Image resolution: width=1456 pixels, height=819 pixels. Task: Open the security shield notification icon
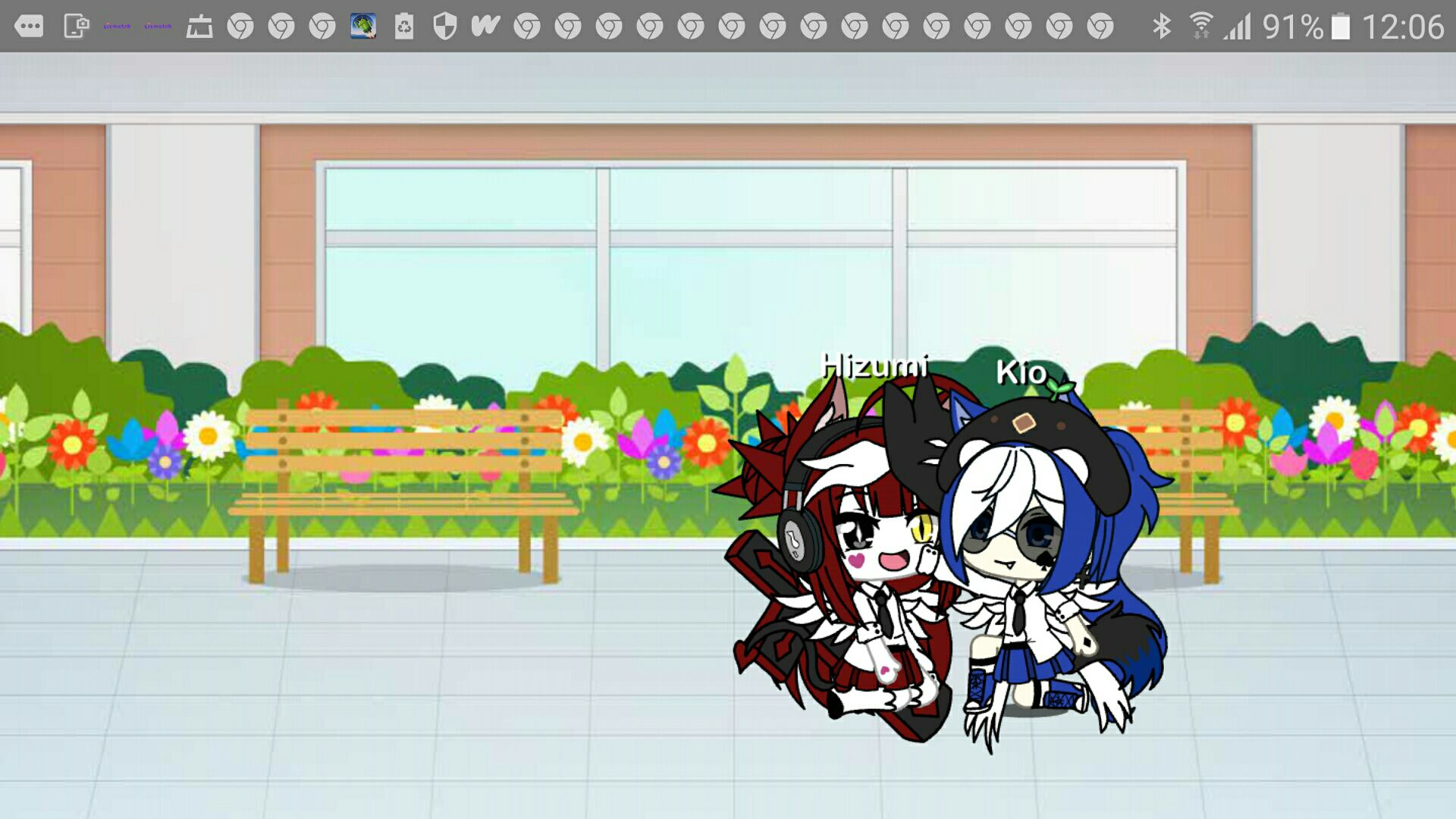(x=445, y=27)
